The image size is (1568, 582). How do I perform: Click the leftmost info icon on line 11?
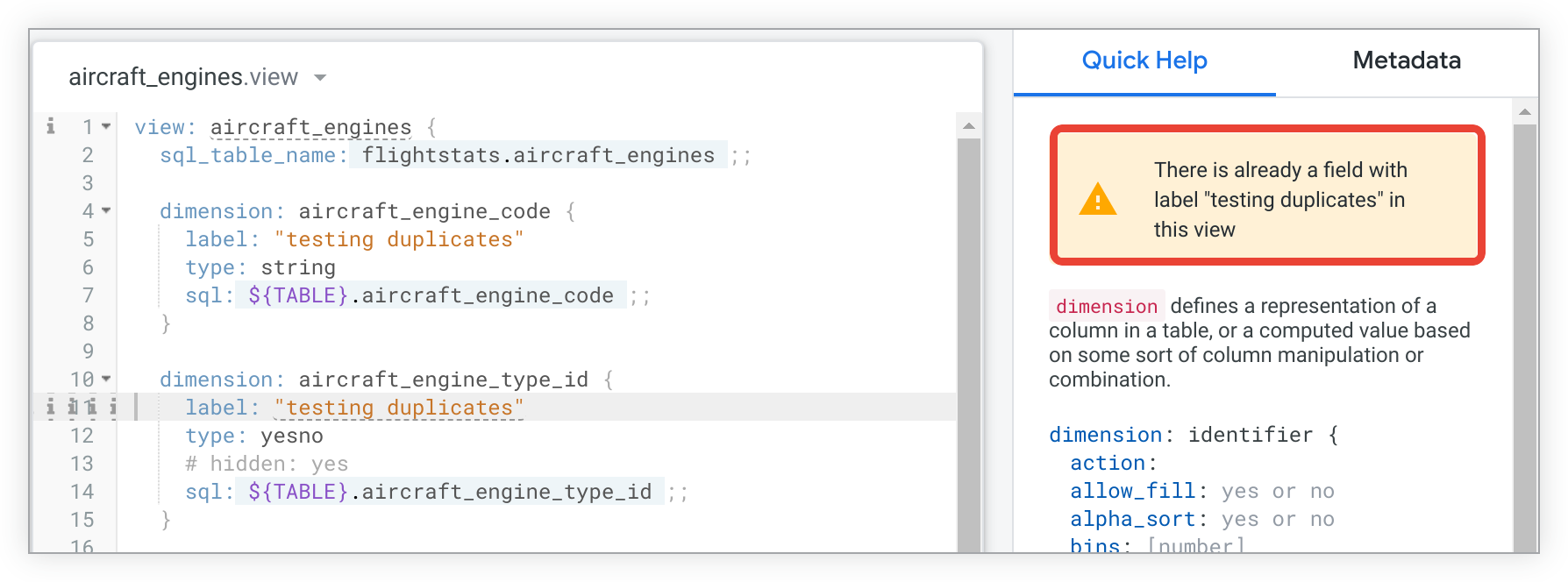pyautogui.click(x=51, y=407)
